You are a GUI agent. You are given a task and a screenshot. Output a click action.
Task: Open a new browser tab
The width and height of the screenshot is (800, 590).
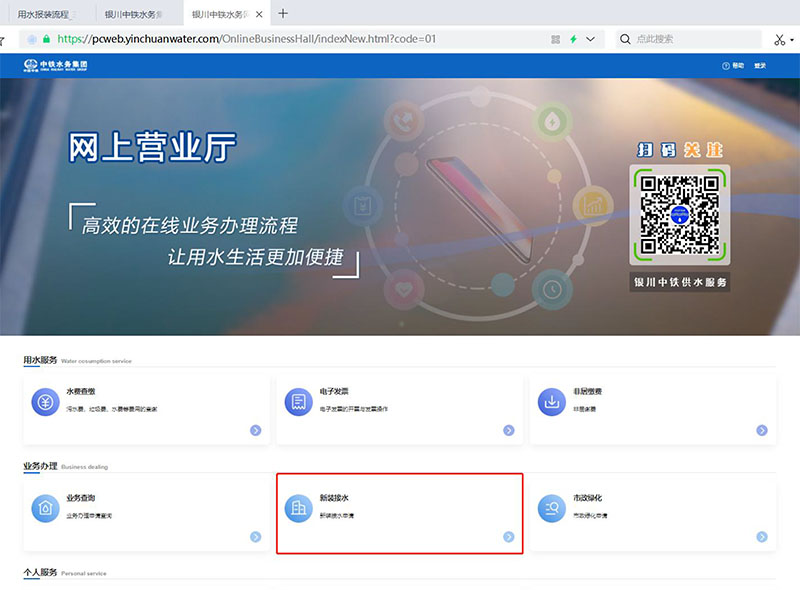pos(283,13)
